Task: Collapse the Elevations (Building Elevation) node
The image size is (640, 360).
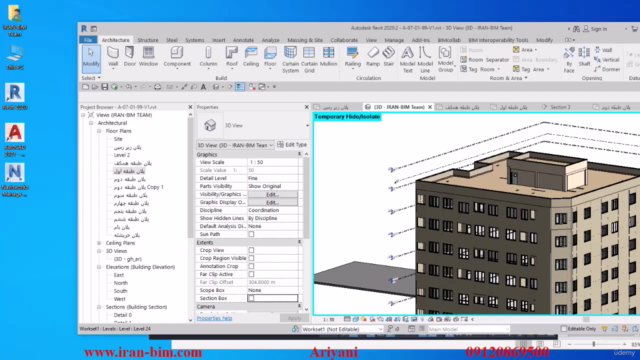Action: [99, 267]
